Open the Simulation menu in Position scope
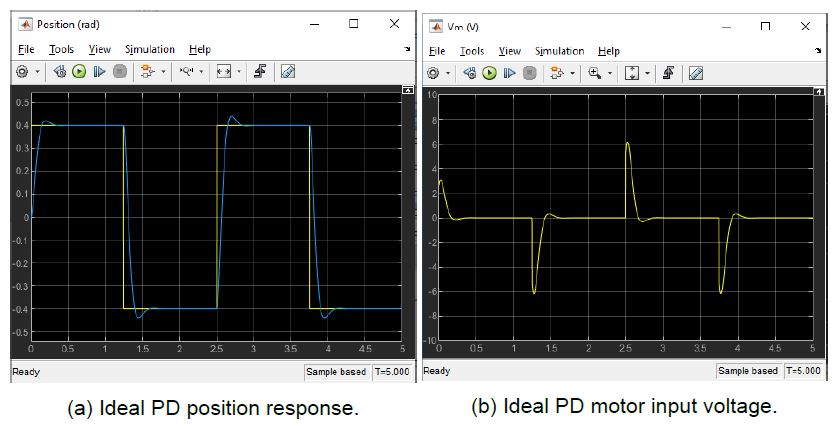This screenshot has height=427, width=838. click(x=149, y=49)
